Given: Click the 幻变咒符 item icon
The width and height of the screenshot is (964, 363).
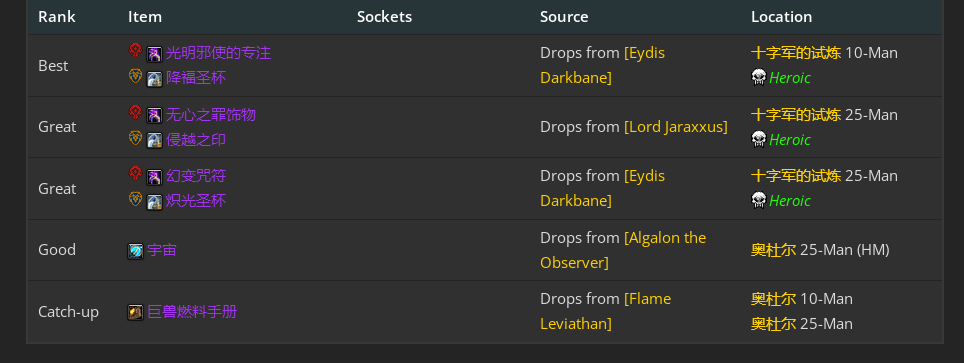Looking at the screenshot, I should 154,177.
